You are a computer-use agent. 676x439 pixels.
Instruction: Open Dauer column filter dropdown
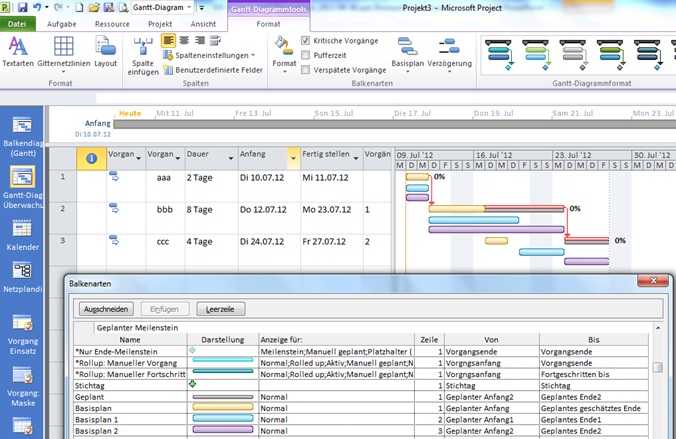pyautogui.click(x=231, y=158)
